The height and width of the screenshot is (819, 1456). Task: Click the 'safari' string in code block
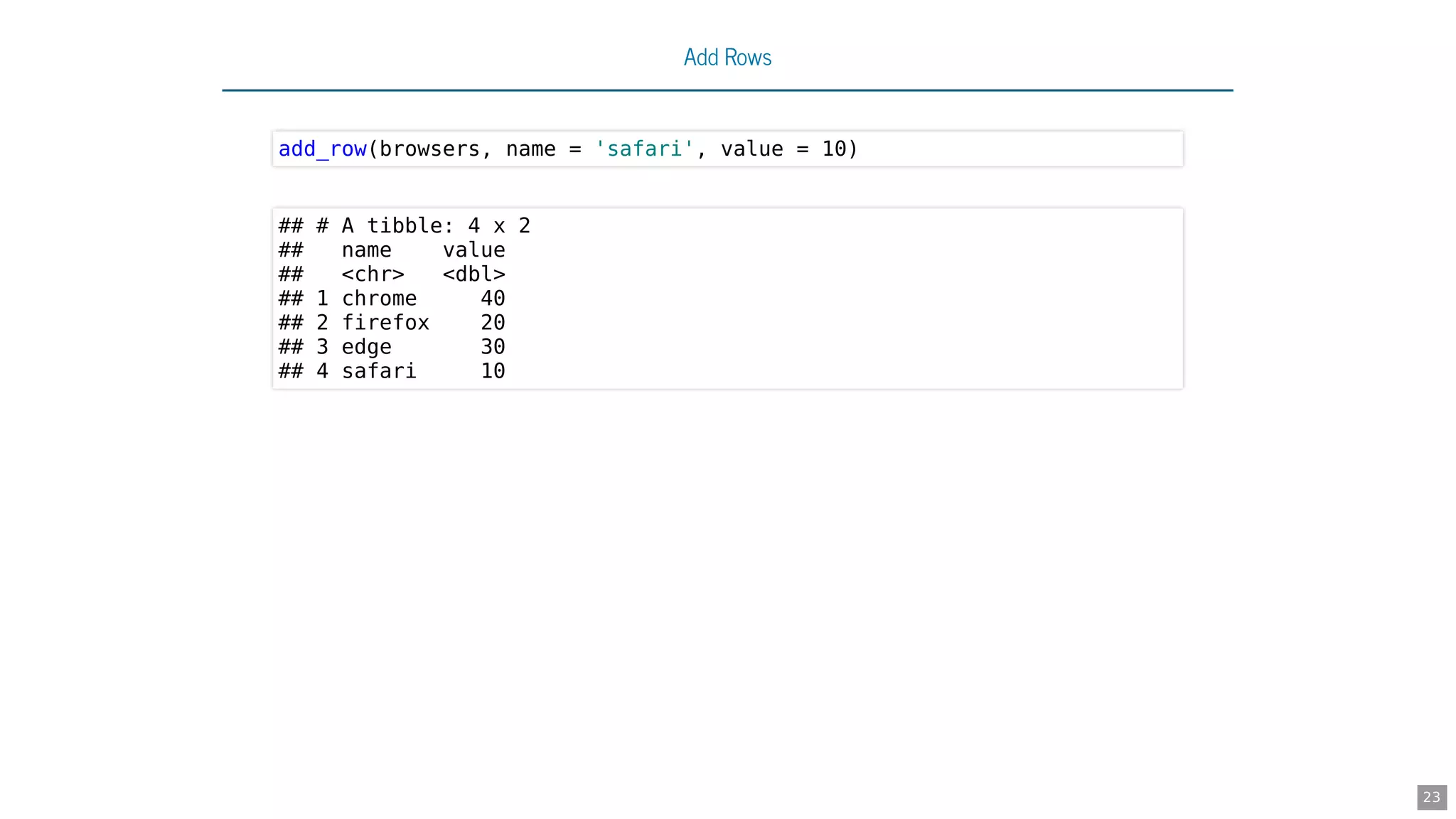(644, 149)
